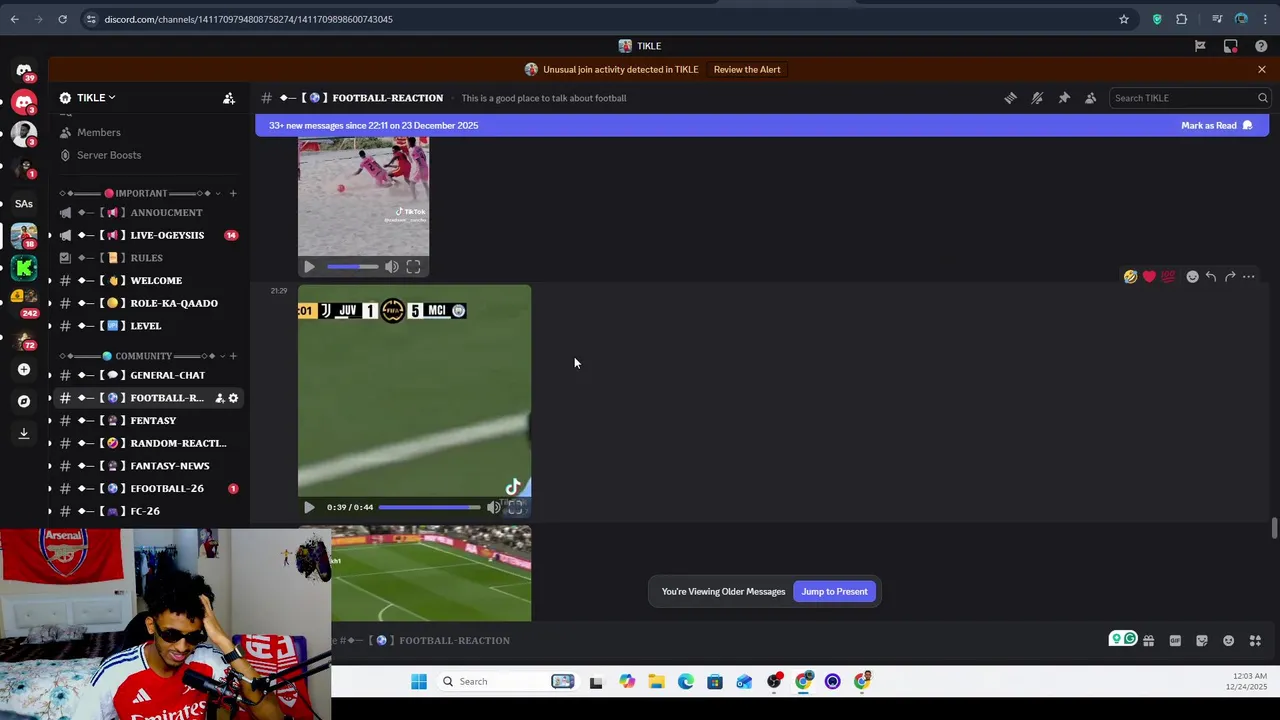Open the RULES channel
This screenshot has width=1280, height=720.
click(x=150, y=258)
